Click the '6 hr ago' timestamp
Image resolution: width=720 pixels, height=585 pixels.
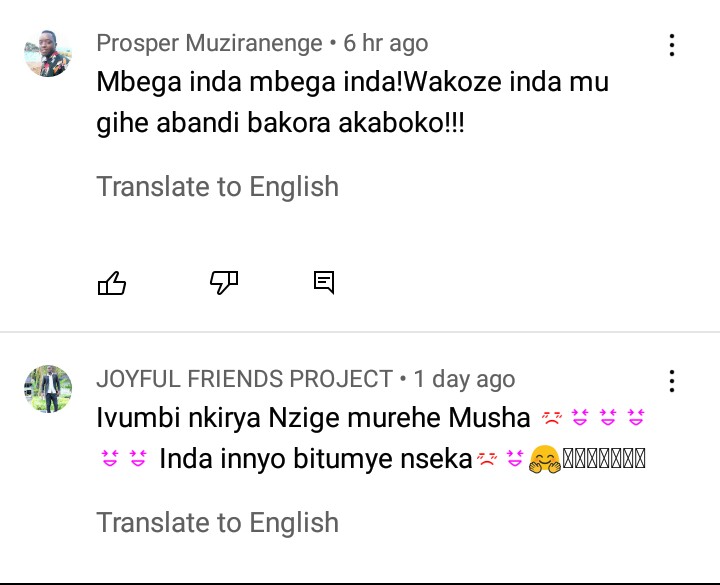click(386, 43)
